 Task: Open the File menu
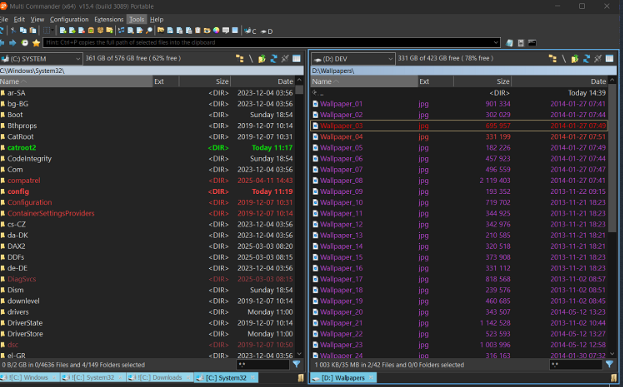tap(4, 19)
